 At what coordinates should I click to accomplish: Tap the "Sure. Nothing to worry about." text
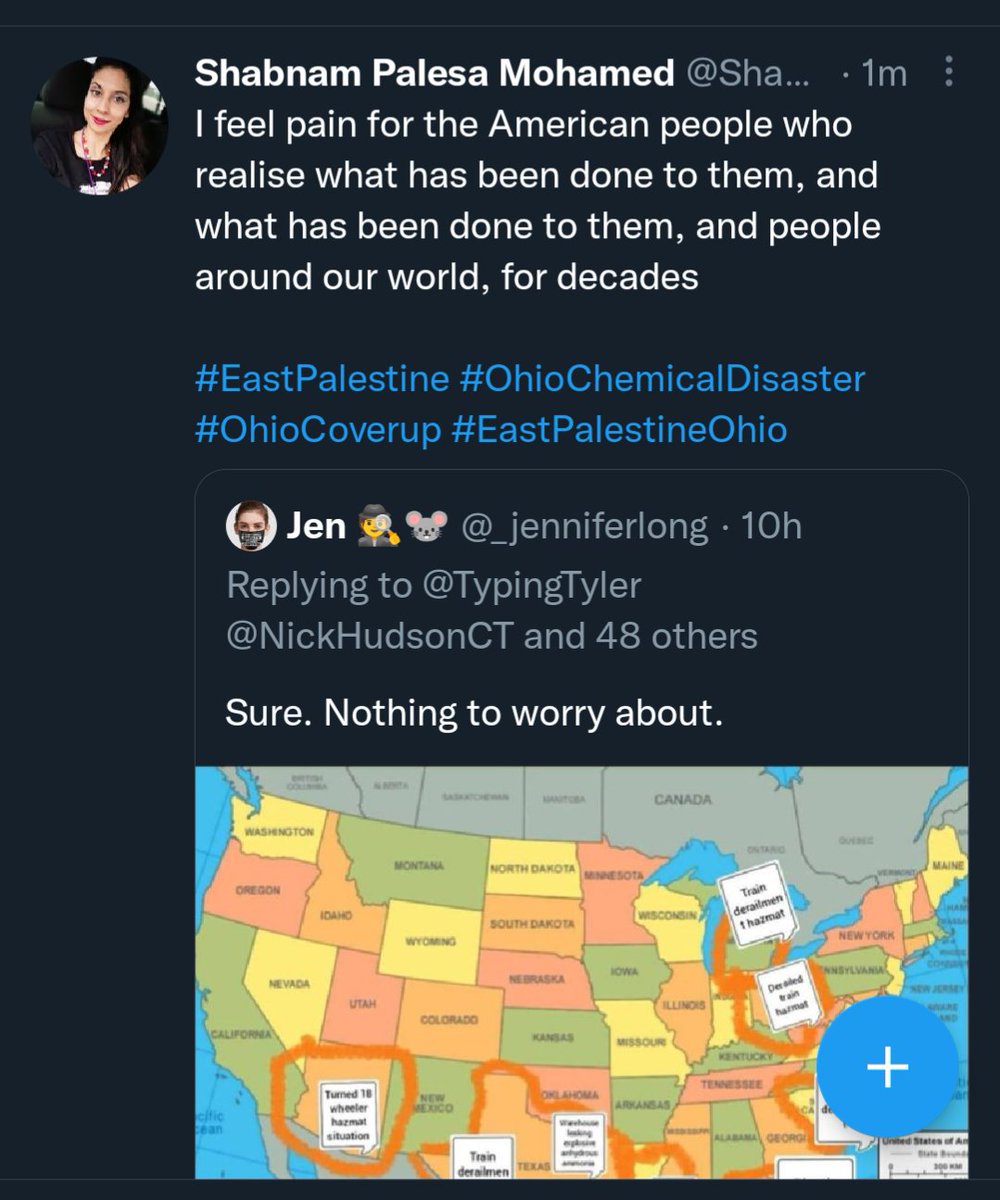coord(472,713)
